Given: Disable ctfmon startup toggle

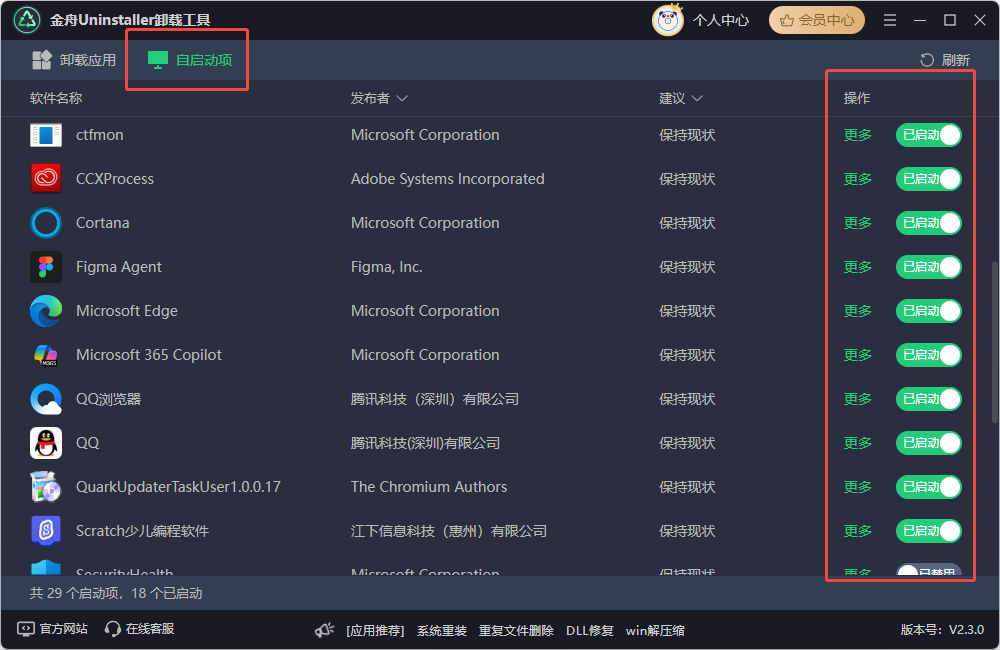Looking at the screenshot, I should point(928,135).
